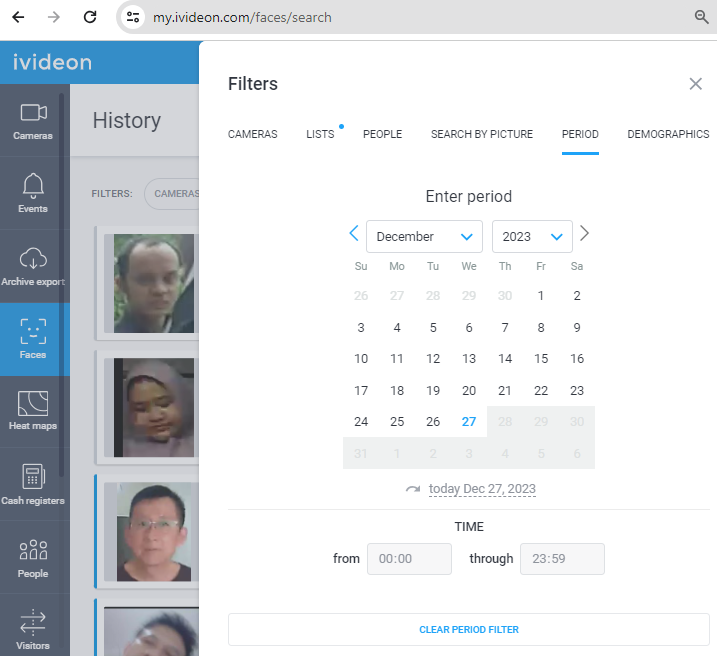Open the Cameras section in sidebar

(33, 121)
